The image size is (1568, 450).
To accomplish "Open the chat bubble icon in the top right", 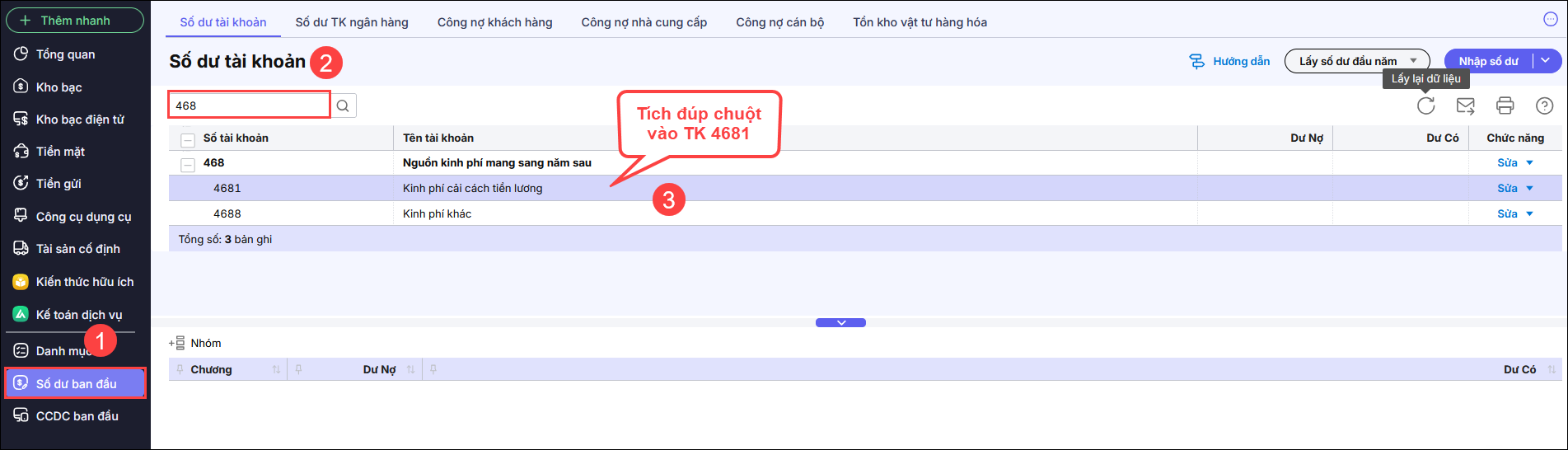I will click(1550, 20).
